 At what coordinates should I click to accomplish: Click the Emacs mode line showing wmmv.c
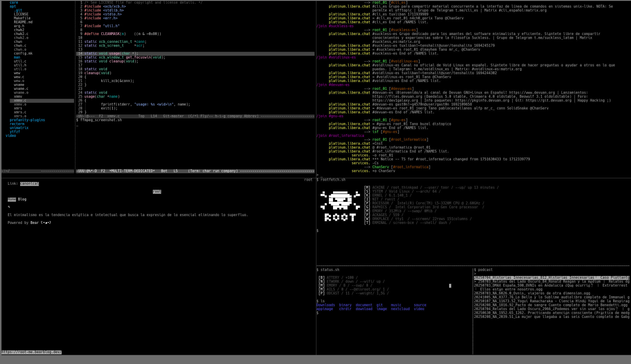pos(195,116)
